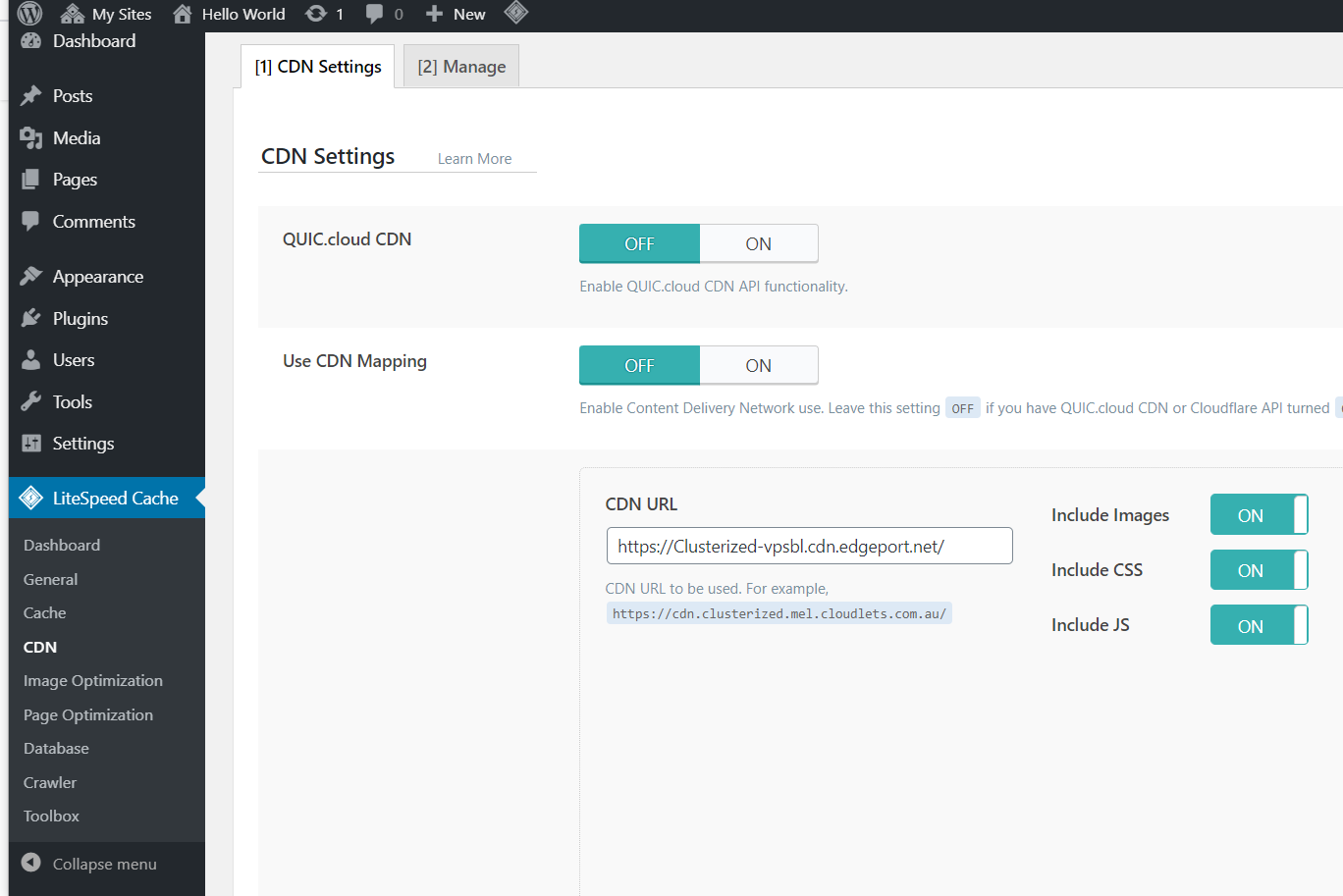Click the Dashboard gauge icon
Screen dimensions: 1343x896
[x=31, y=41]
